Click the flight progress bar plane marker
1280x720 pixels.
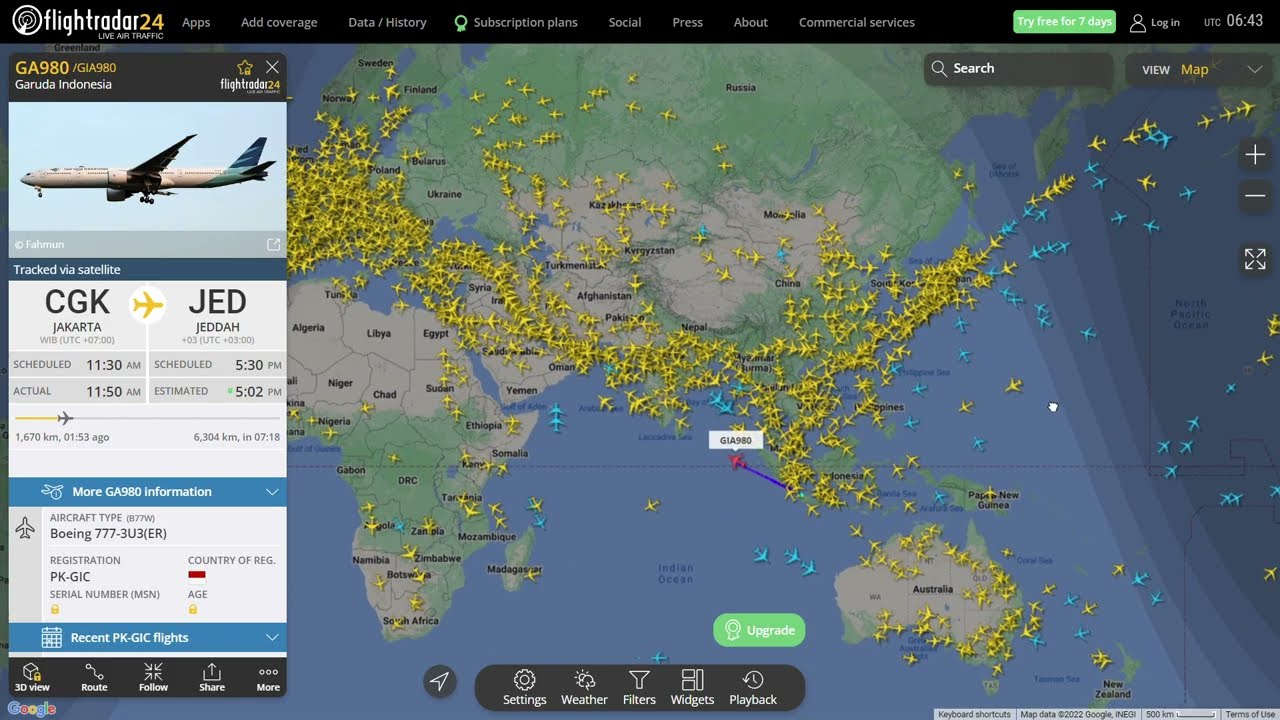(65, 418)
